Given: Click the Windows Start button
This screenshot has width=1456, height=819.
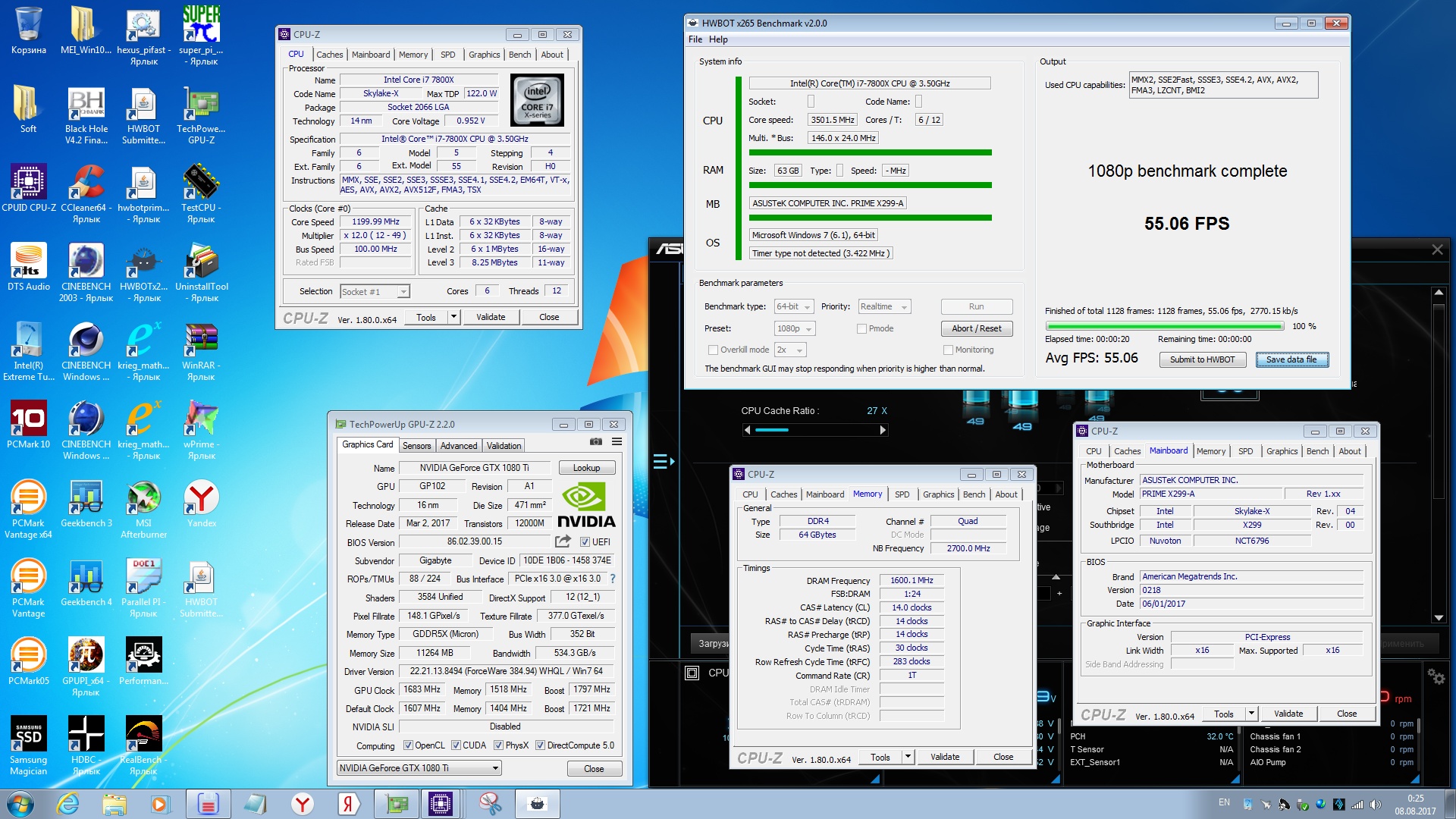Looking at the screenshot, I should coord(20,804).
